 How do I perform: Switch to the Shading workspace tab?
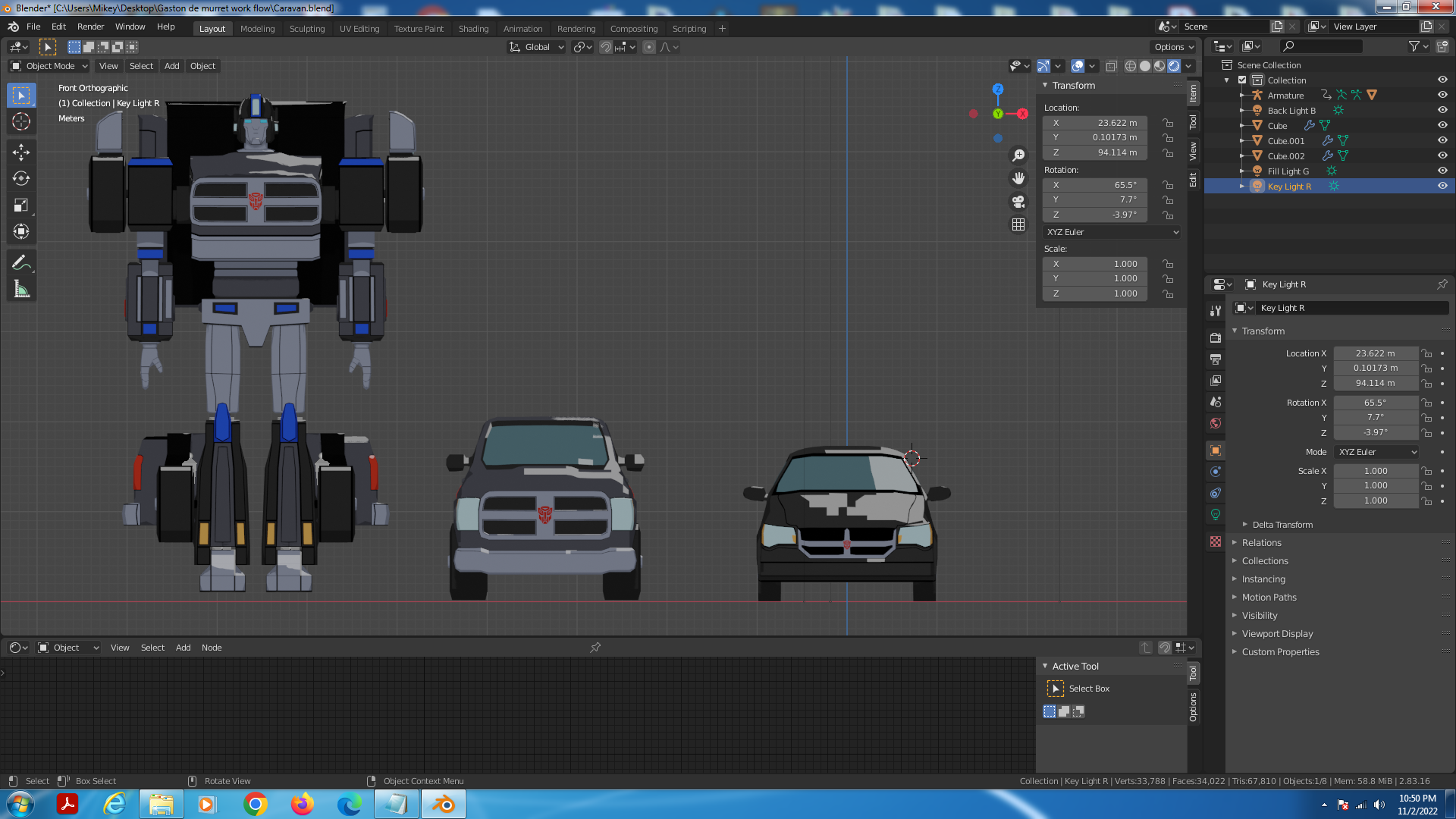(x=473, y=29)
